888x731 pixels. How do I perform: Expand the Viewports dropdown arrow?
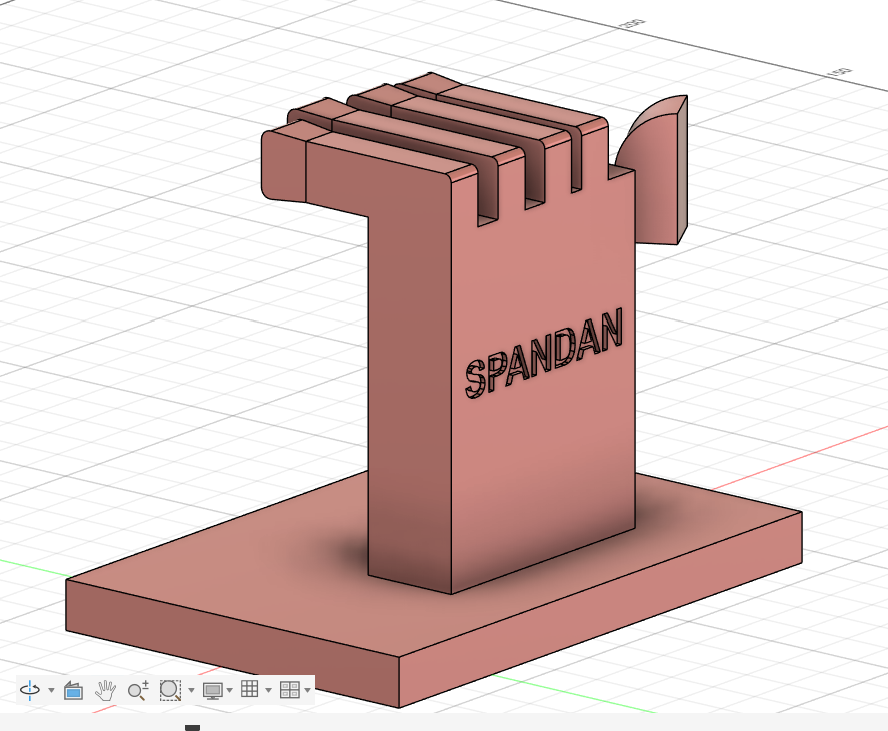[308, 690]
